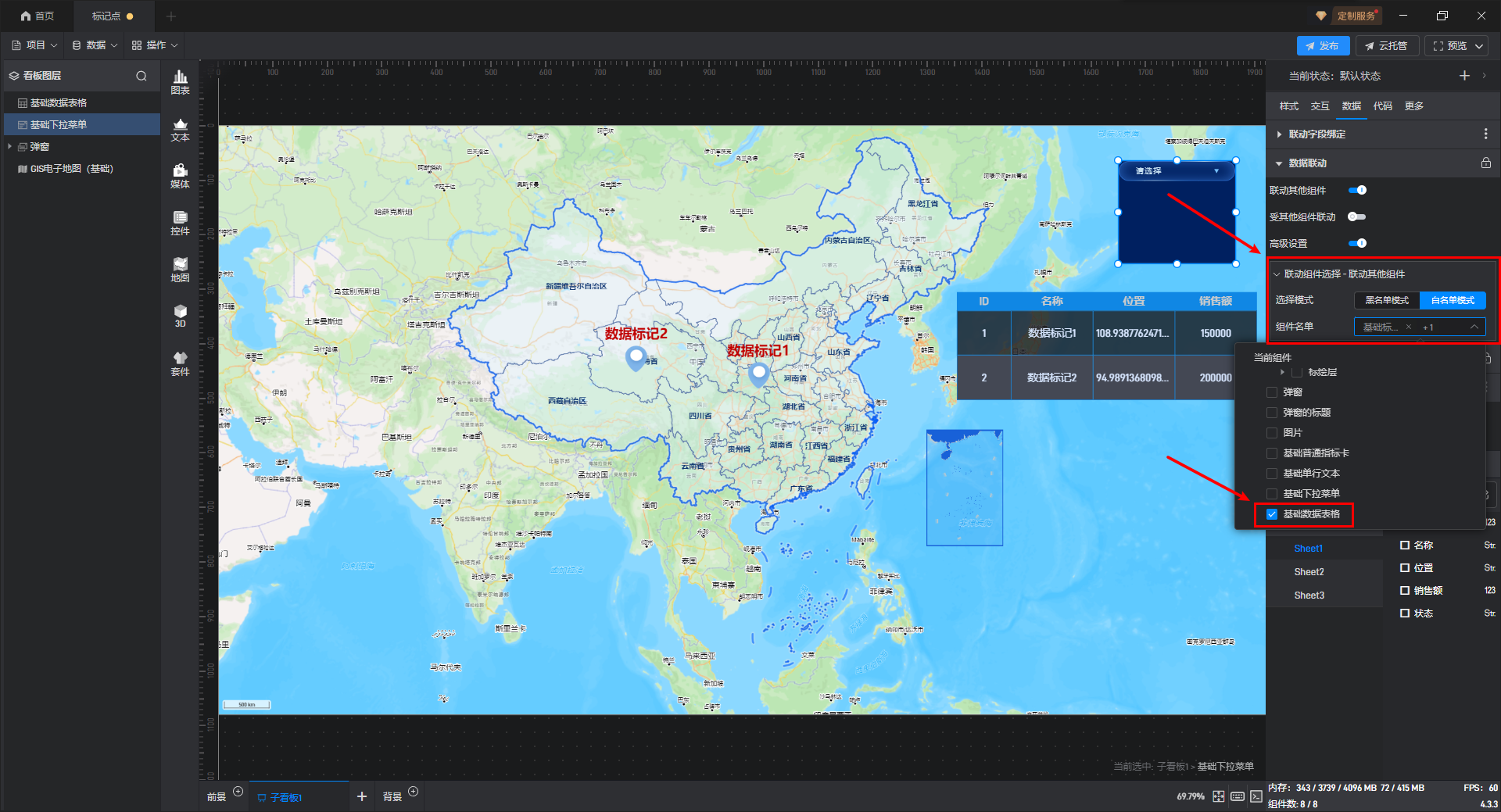Expand the 弹窗 layer in layer tree
1501x812 pixels.
point(9,147)
